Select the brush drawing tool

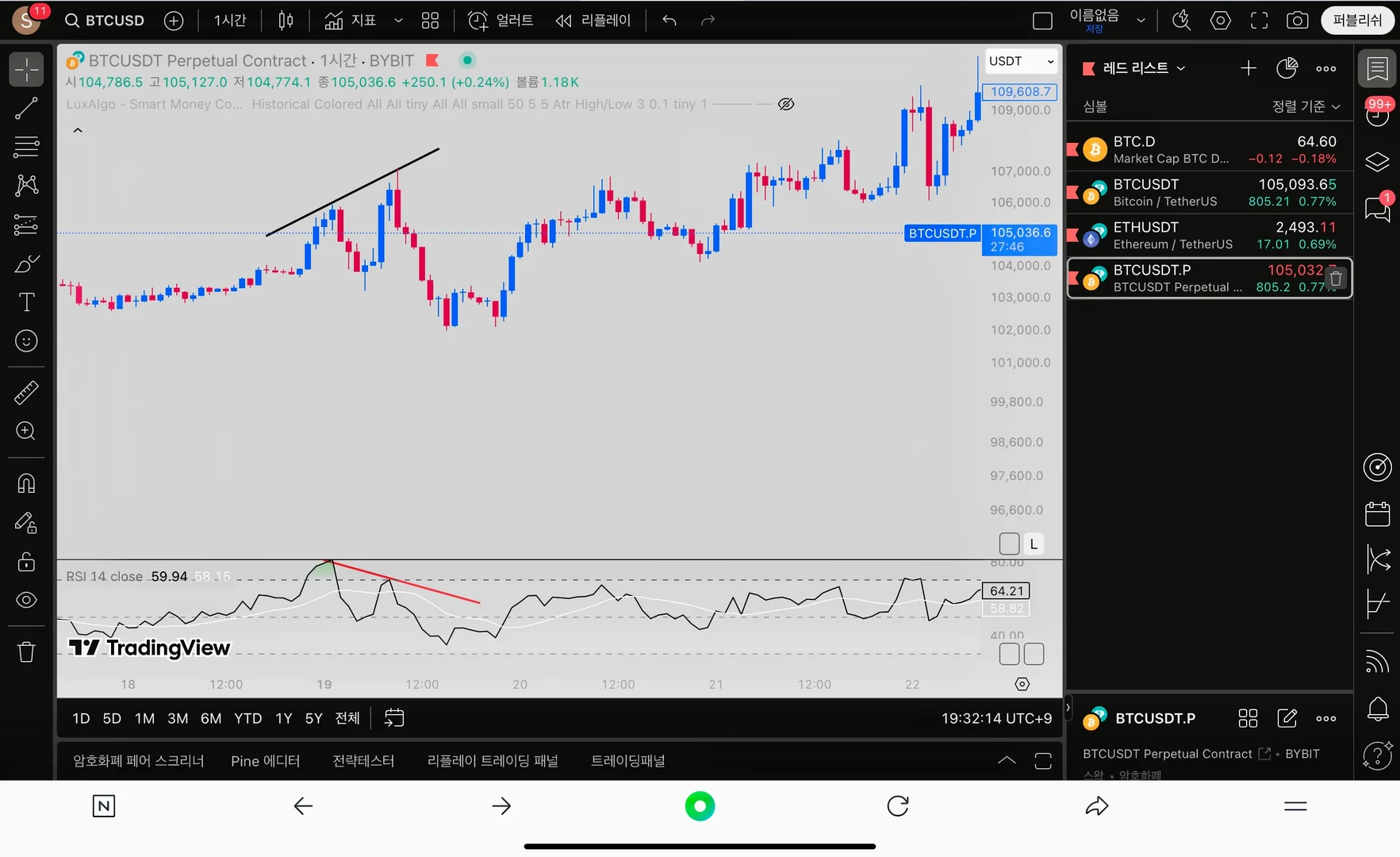pos(26,263)
